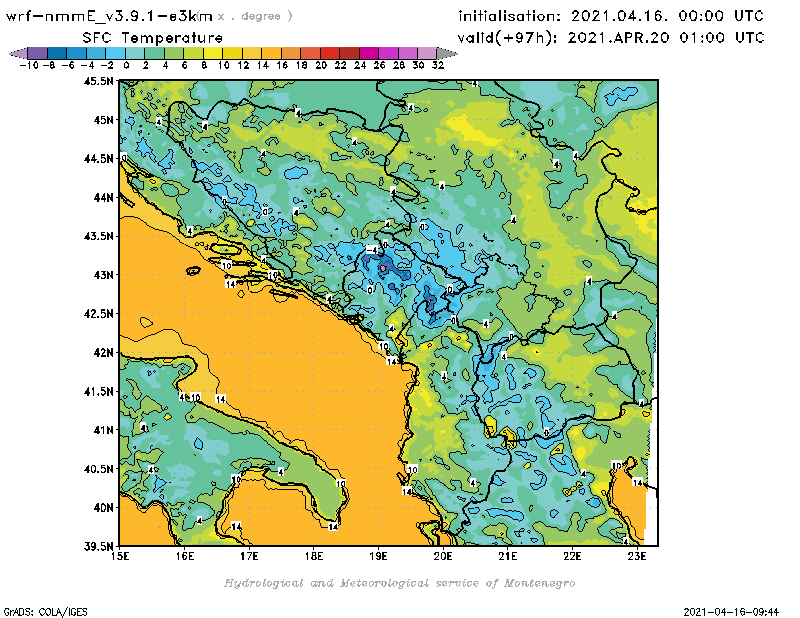Click the 42N latitude label
The height and width of the screenshot is (618, 800).
click(x=103, y=352)
